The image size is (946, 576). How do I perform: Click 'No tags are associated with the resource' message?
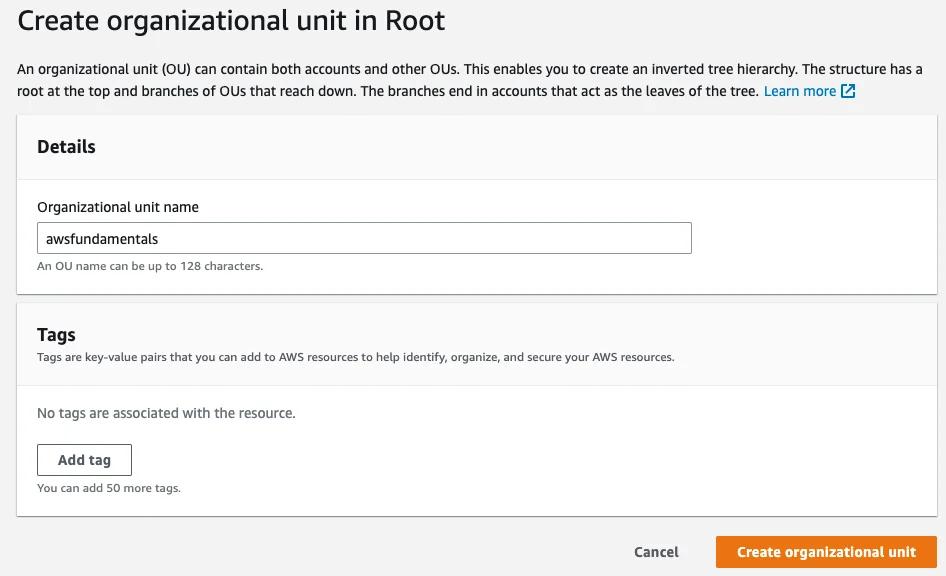(166, 413)
